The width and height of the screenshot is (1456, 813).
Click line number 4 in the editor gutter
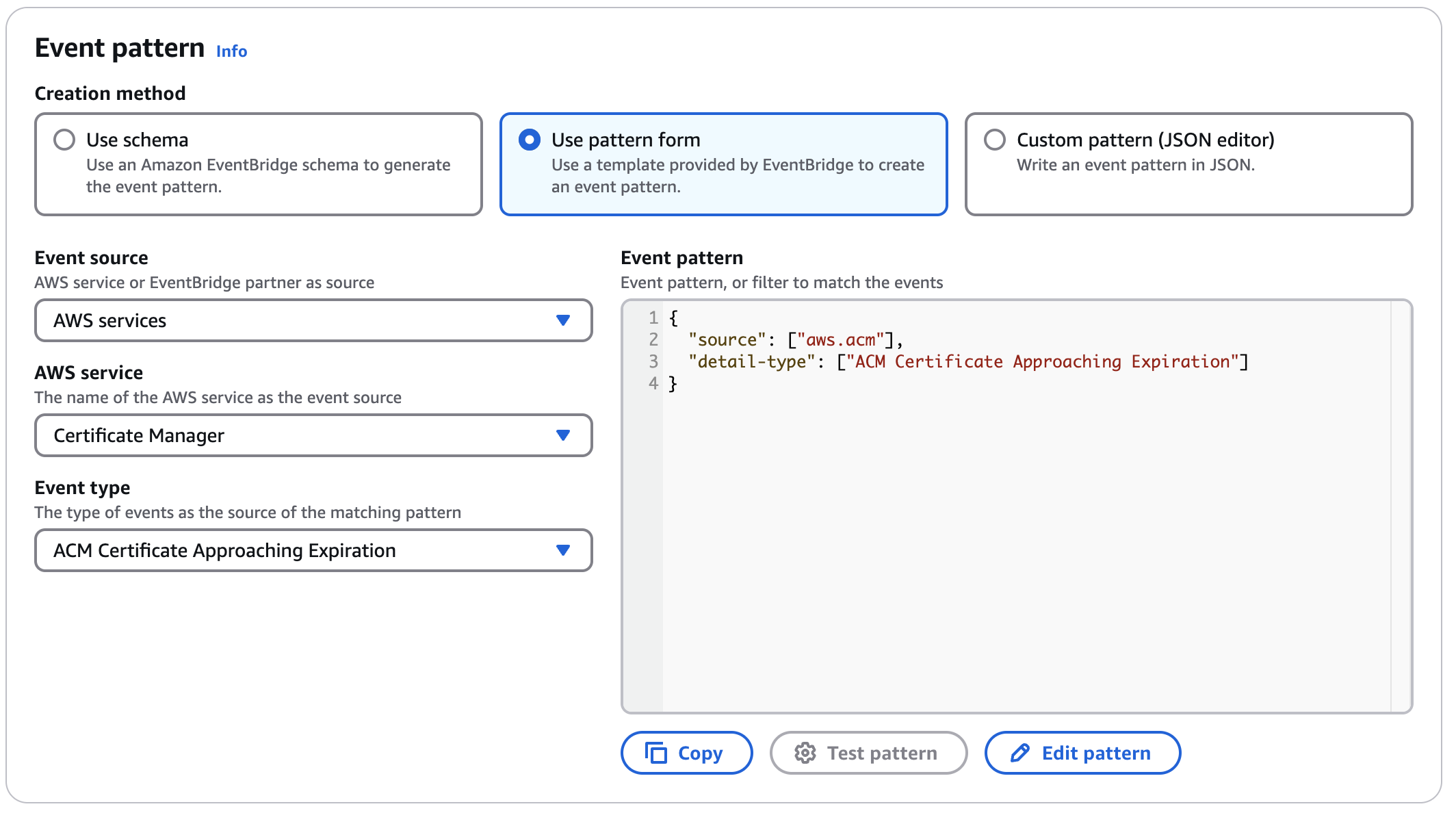pyautogui.click(x=653, y=384)
